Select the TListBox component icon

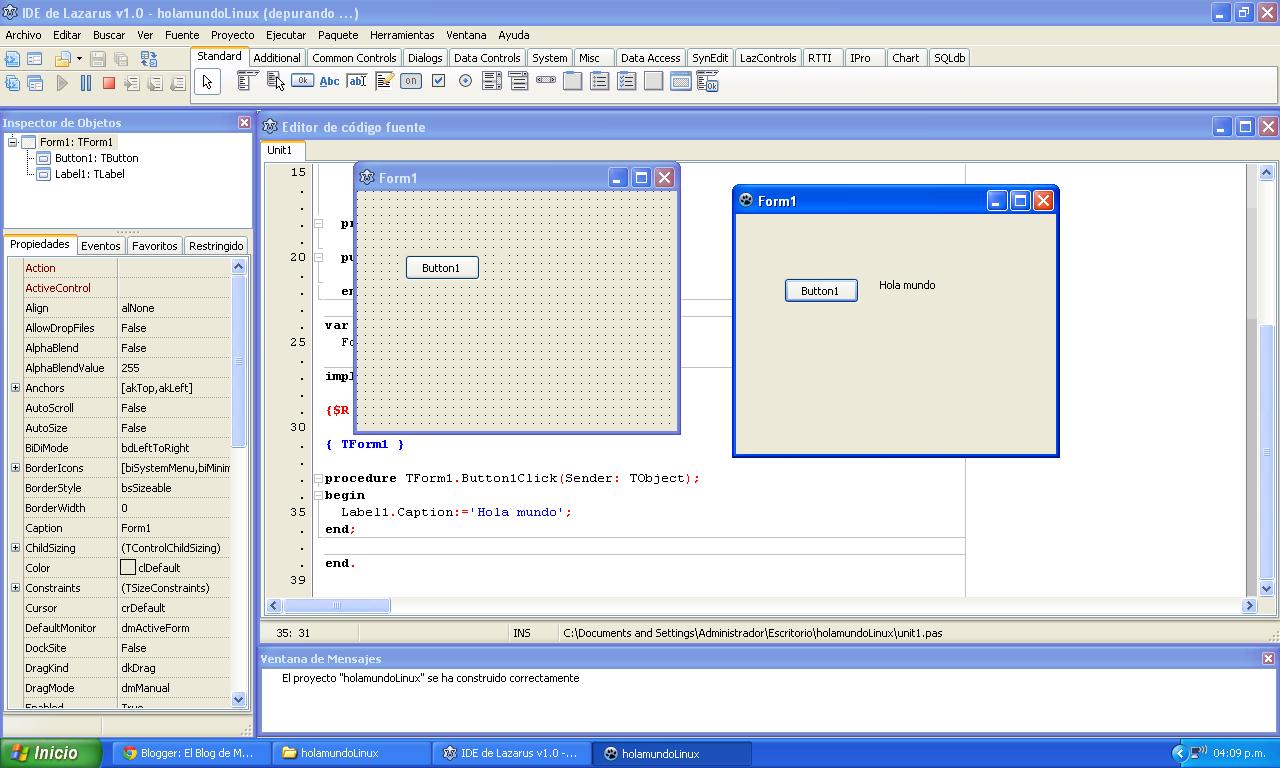point(492,82)
